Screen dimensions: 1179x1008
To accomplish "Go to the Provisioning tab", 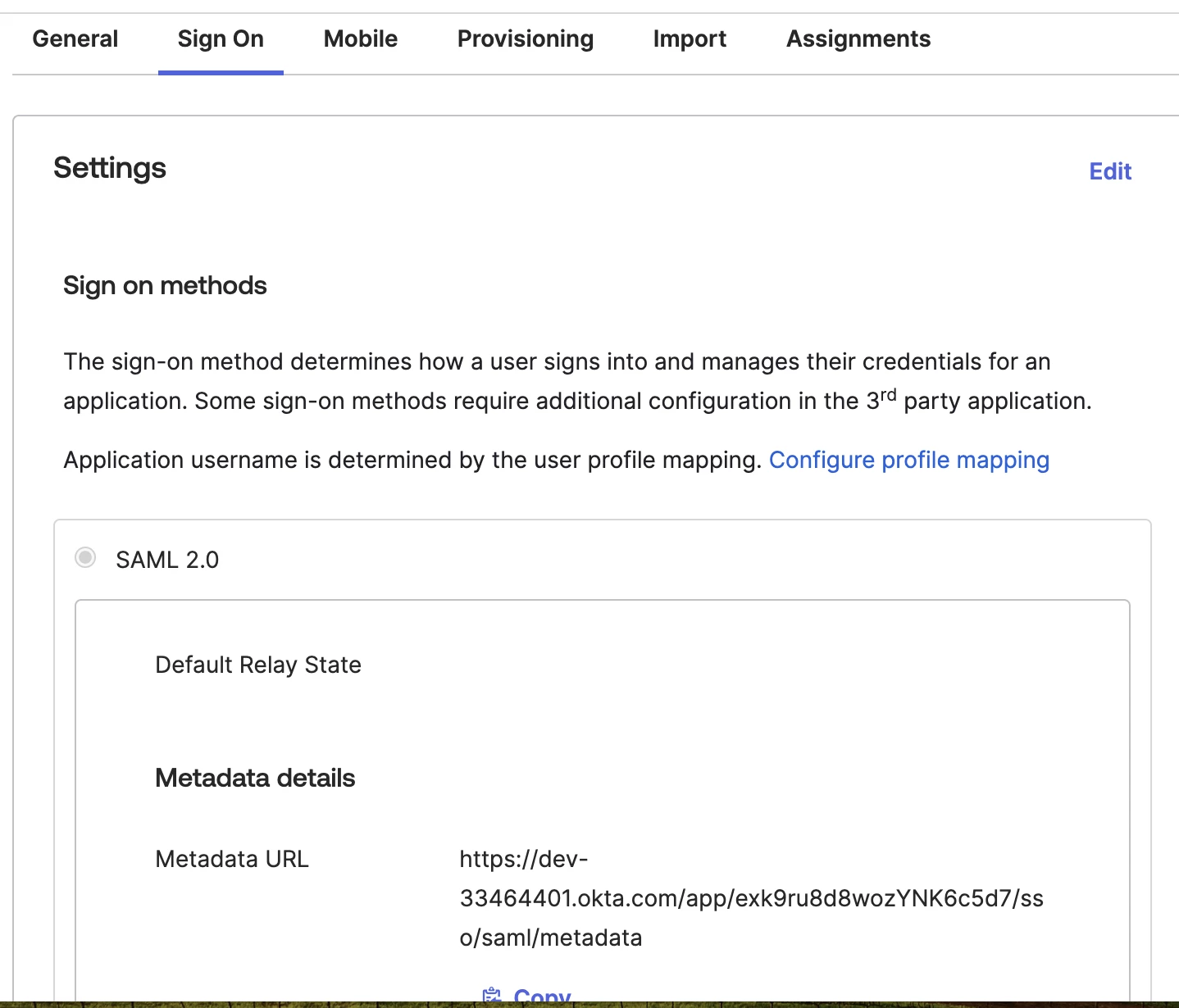I will tap(525, 39).
